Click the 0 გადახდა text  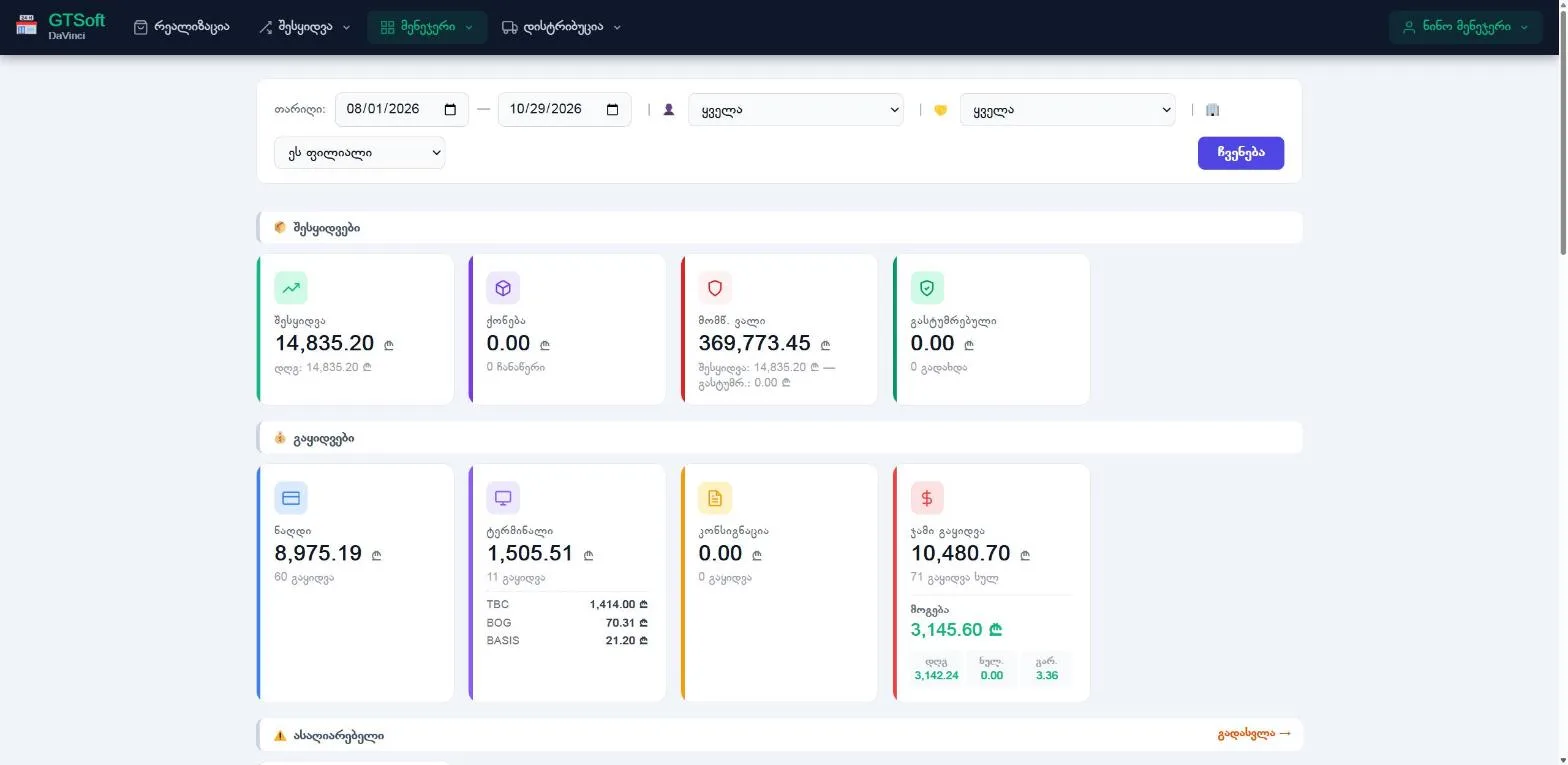click(939, 367)
